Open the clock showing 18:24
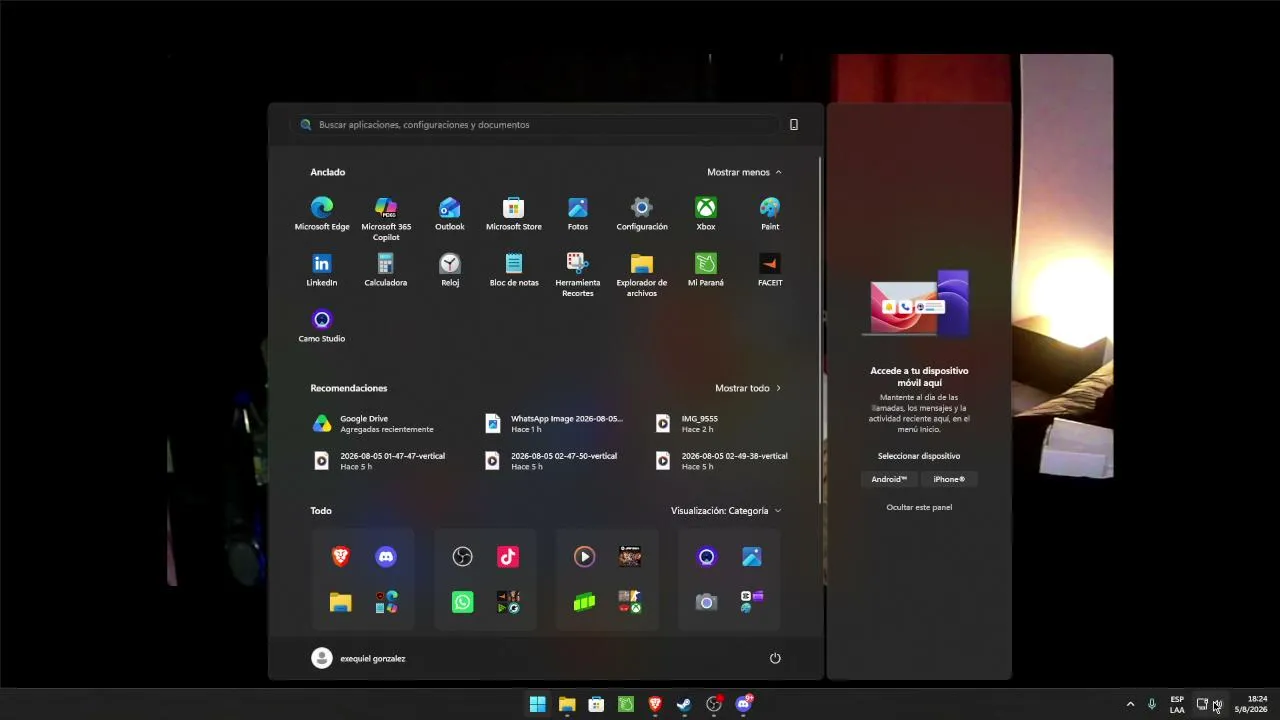Image resolution: width=1280 pixels, height=720 pixels. coord(1251,704)
